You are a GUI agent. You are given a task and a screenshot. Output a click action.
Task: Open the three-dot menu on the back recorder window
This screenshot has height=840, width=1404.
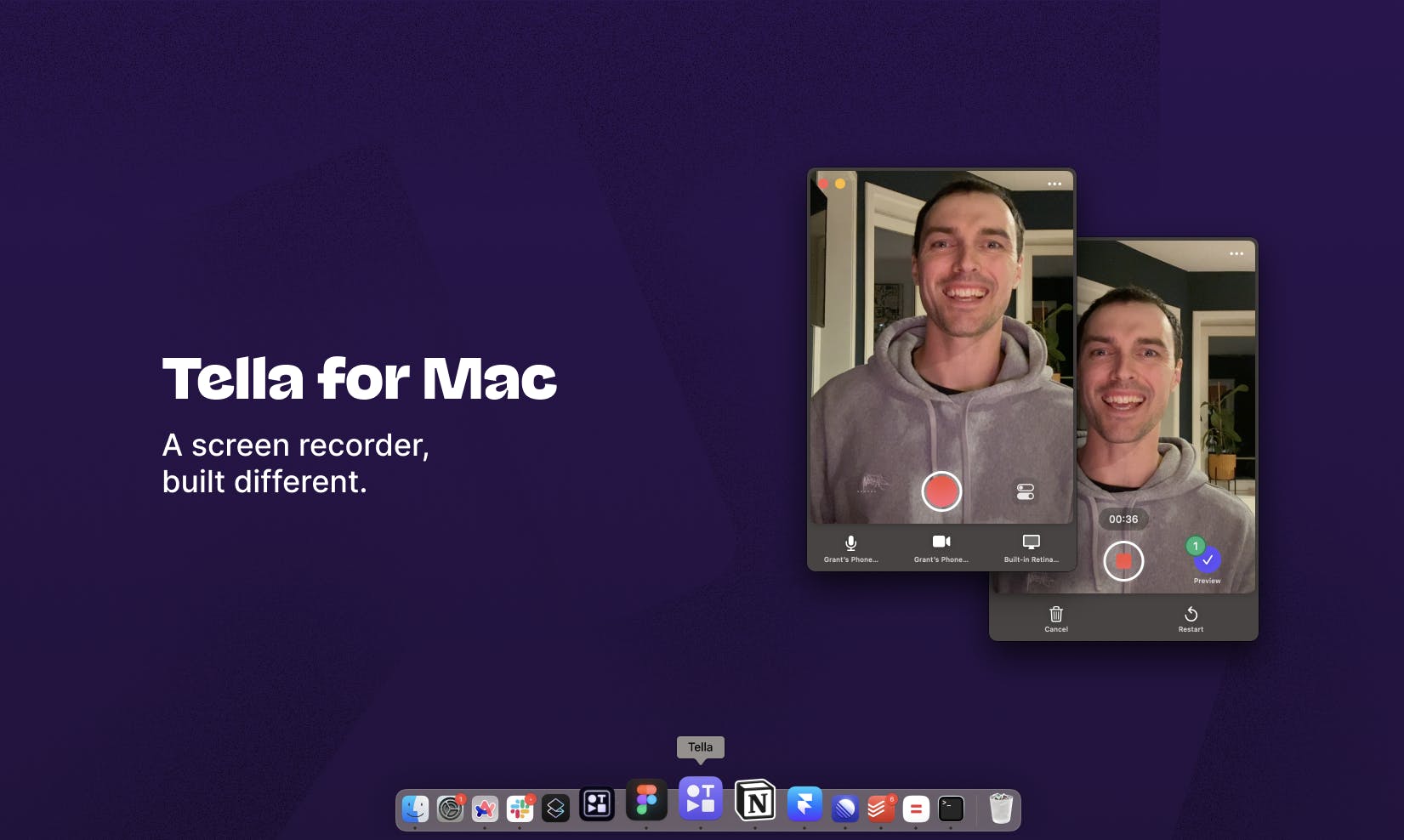(x=1236, y=253)
